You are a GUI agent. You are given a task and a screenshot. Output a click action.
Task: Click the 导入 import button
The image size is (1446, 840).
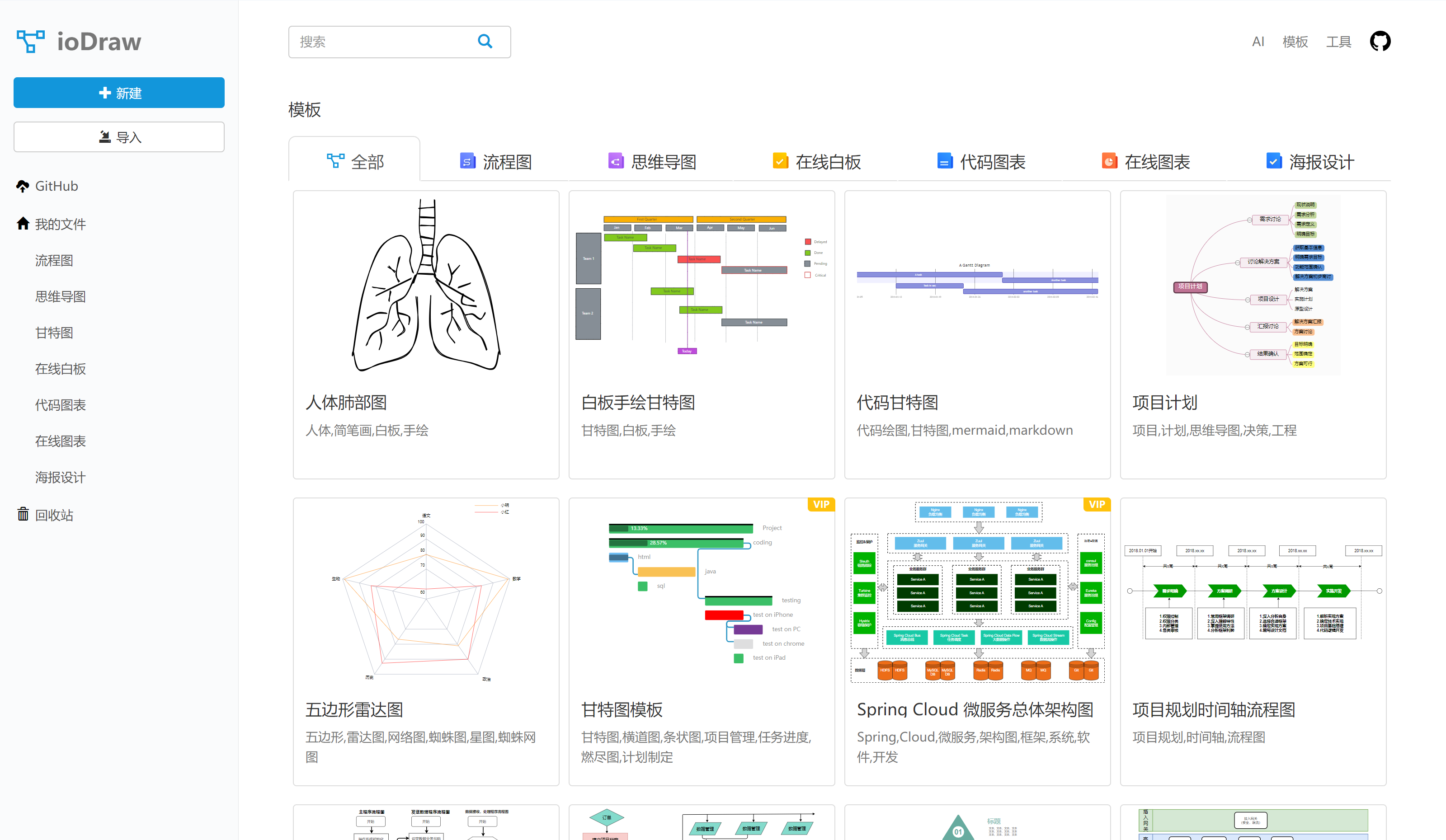point(119,137)
